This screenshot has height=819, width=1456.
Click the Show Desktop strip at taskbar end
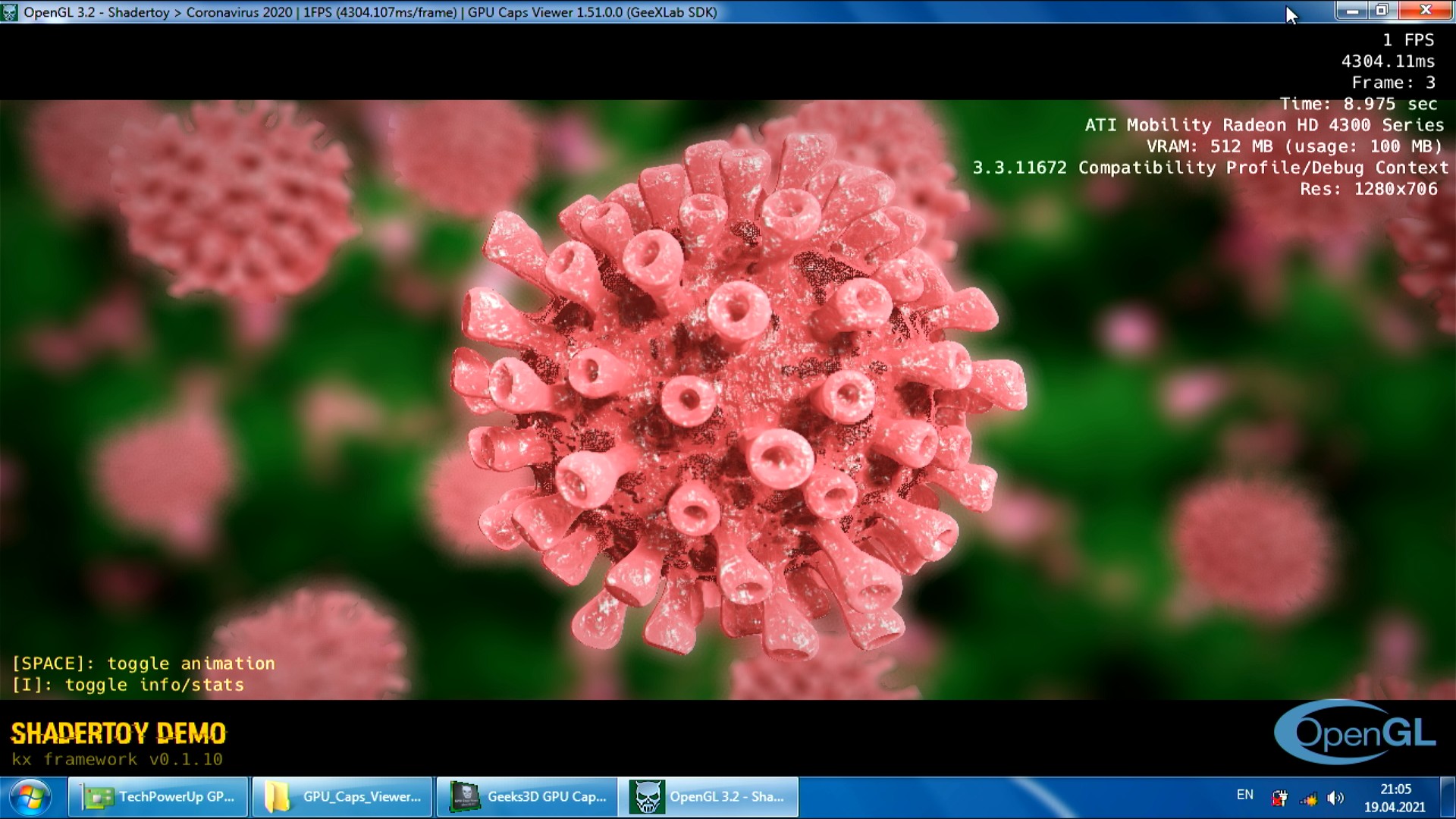(1448, 797)
